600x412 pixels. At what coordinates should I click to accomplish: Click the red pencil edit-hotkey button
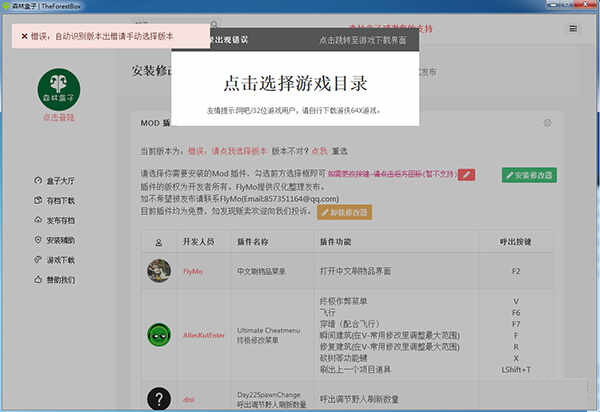(466, 174)
